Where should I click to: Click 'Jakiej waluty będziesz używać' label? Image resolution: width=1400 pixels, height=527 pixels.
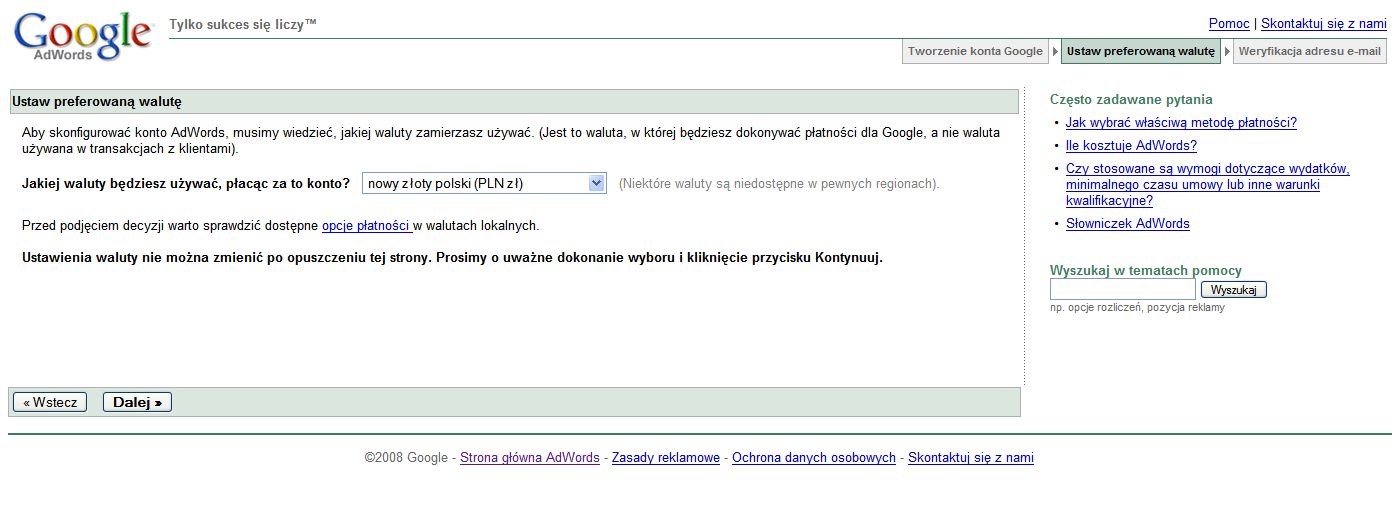tap(186, 184)
